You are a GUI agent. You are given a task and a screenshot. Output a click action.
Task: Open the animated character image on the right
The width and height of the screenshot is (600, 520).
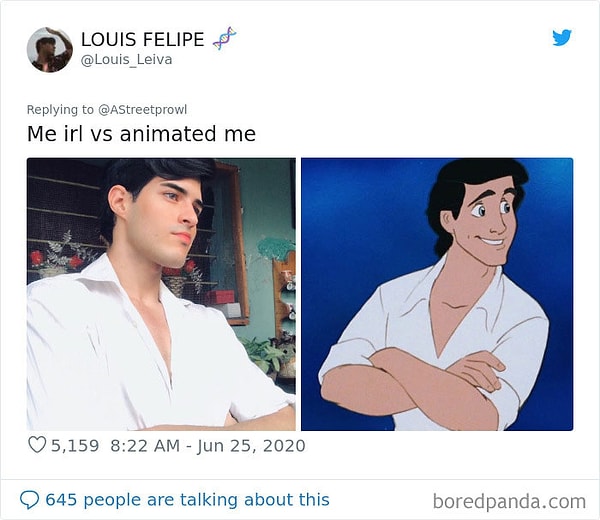coord(437,294)
